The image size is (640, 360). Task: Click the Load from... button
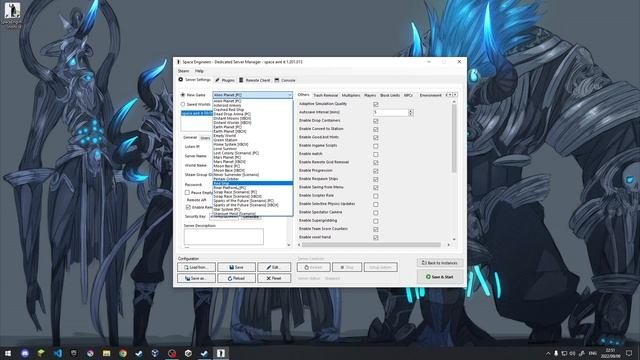(196, 267)
